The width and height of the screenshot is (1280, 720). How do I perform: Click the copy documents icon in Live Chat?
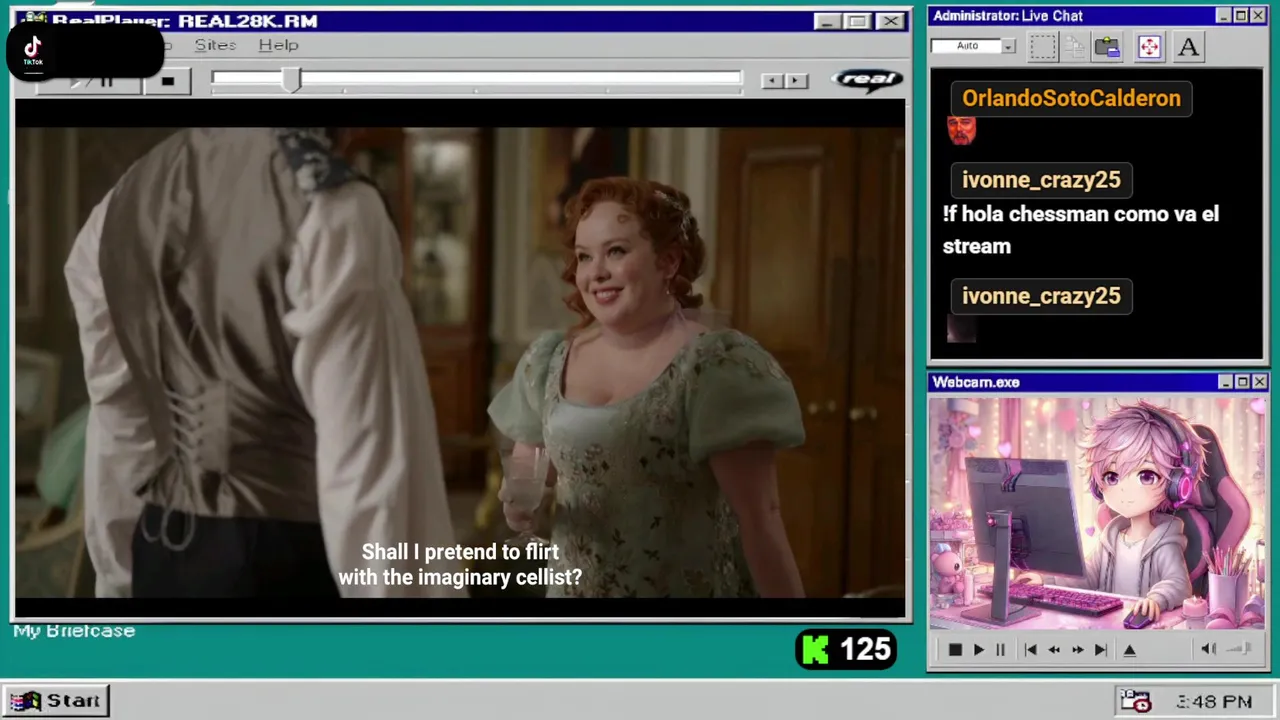coord(1075,47)
